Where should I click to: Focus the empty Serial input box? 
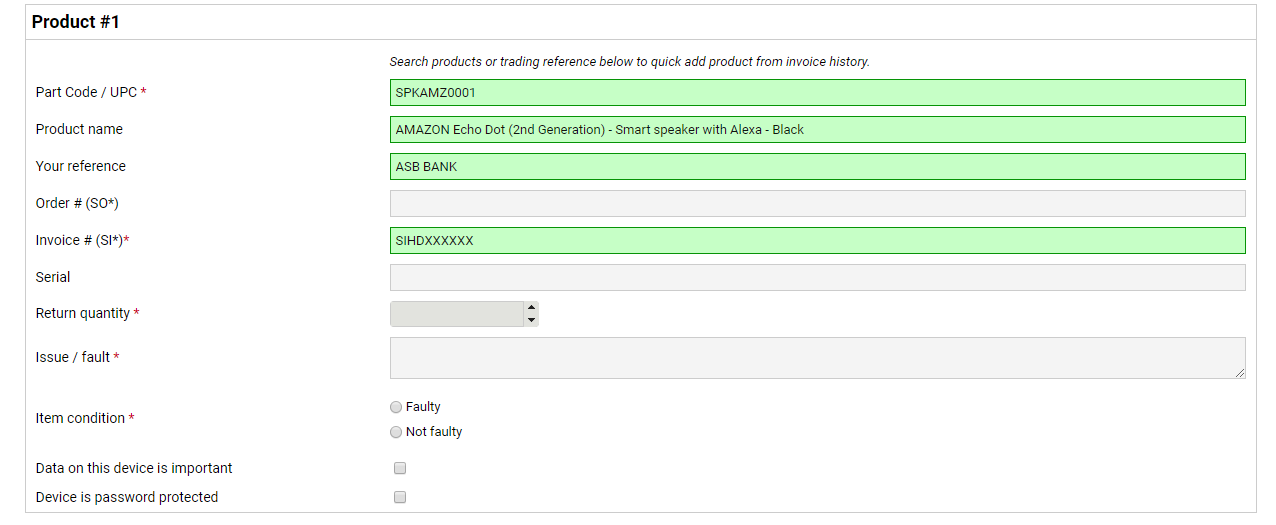tap(817, 278)
